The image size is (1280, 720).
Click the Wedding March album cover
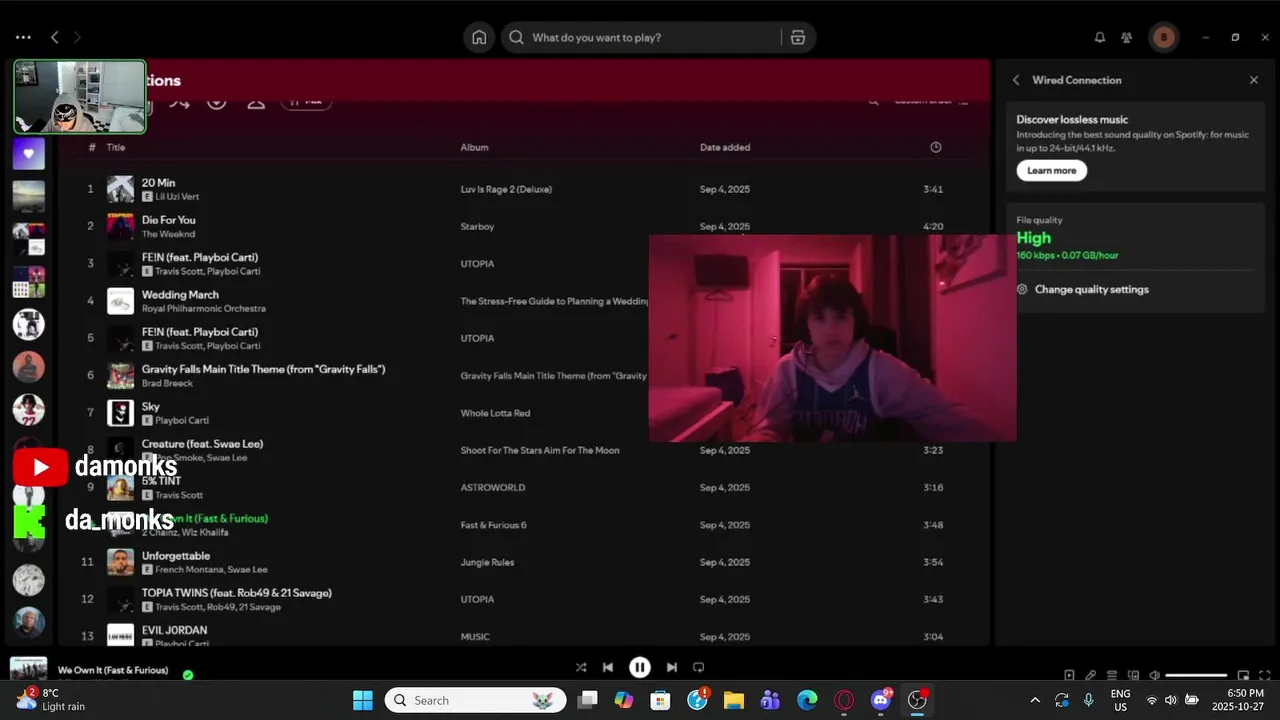pyautogui.click(x=120, y=301)
